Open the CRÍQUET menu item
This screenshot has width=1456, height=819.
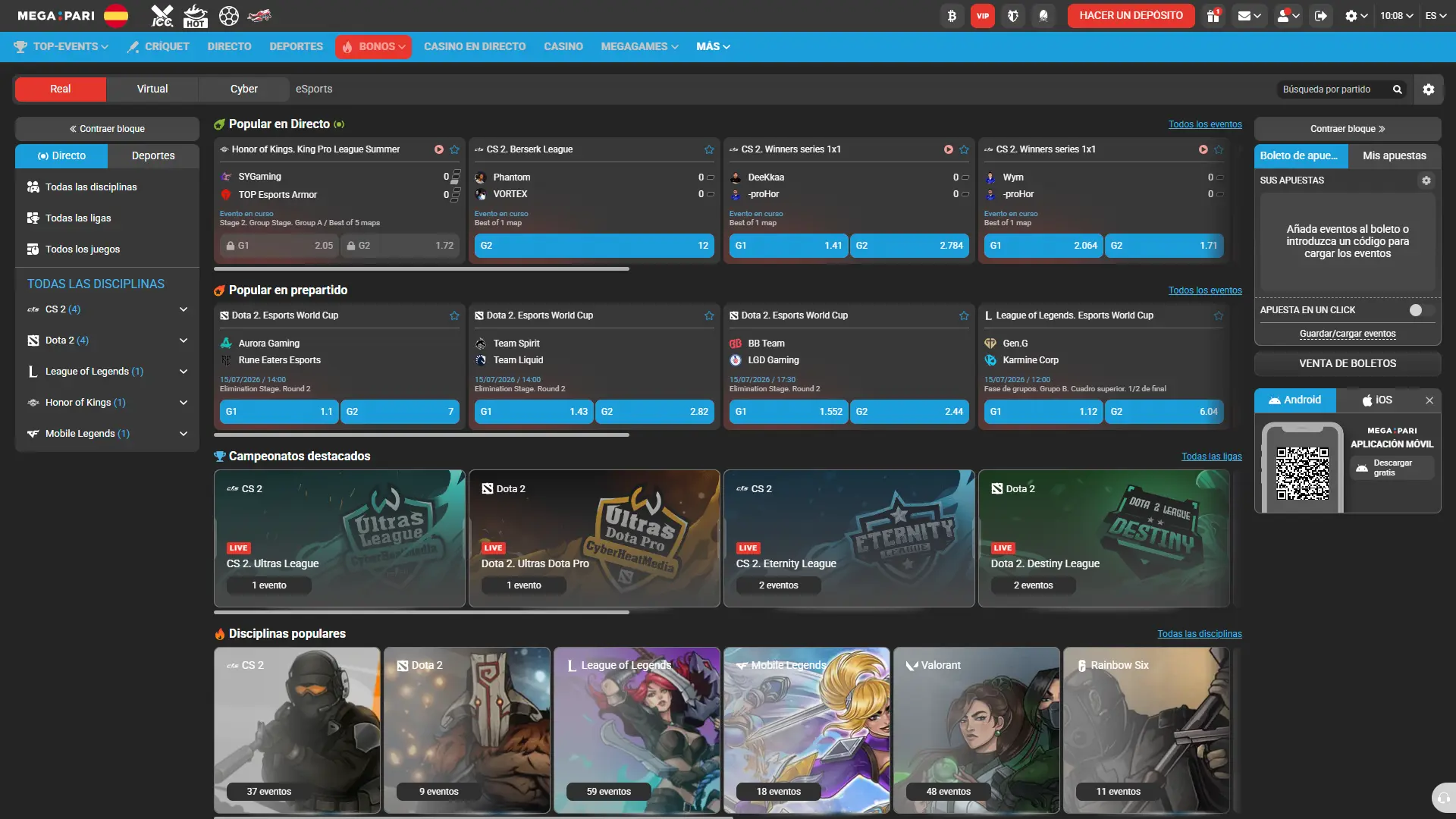tap(158, 47)
